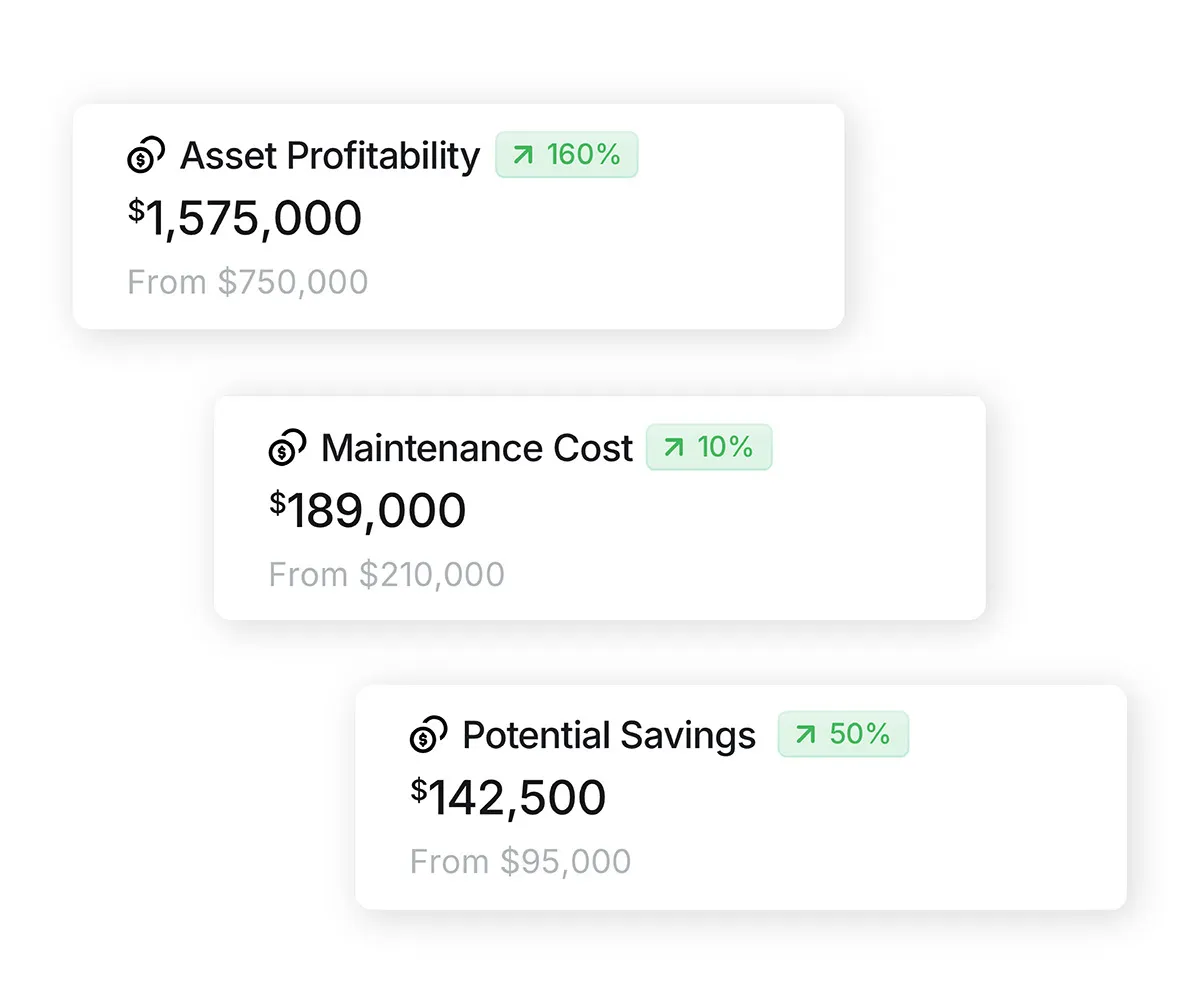1200x998 pixels.
Task: Click the dollar icon beside Potential Savings
Action: click(428, 735)
